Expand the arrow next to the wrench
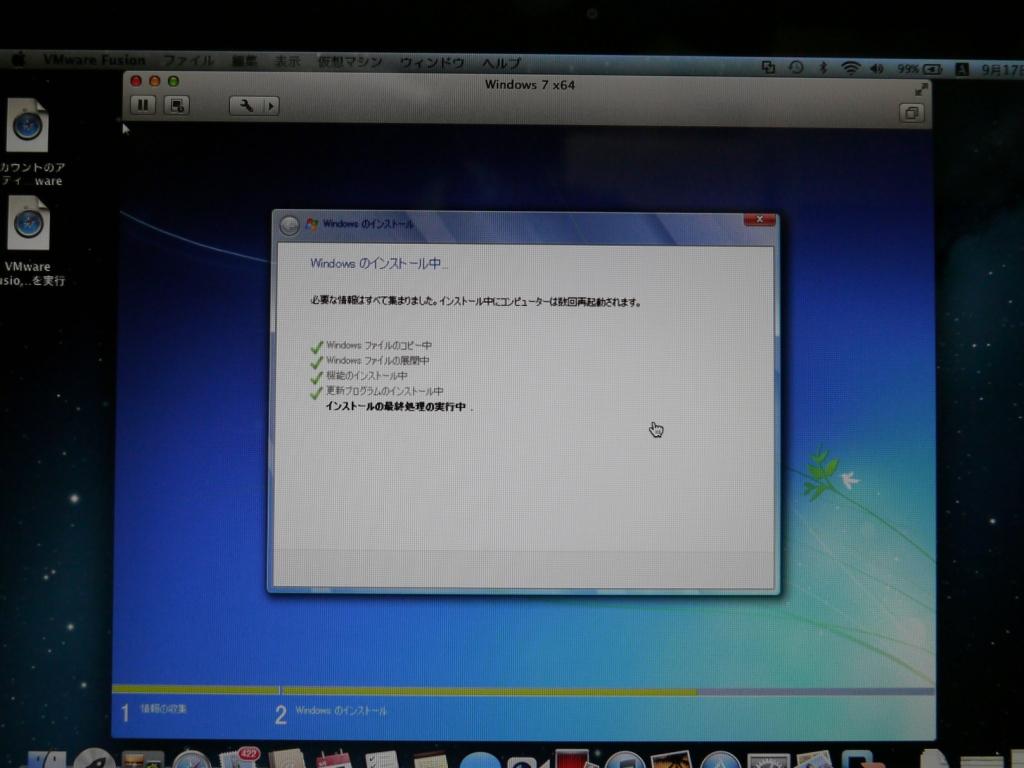1024x768 pixels. [x=271, y=106]
